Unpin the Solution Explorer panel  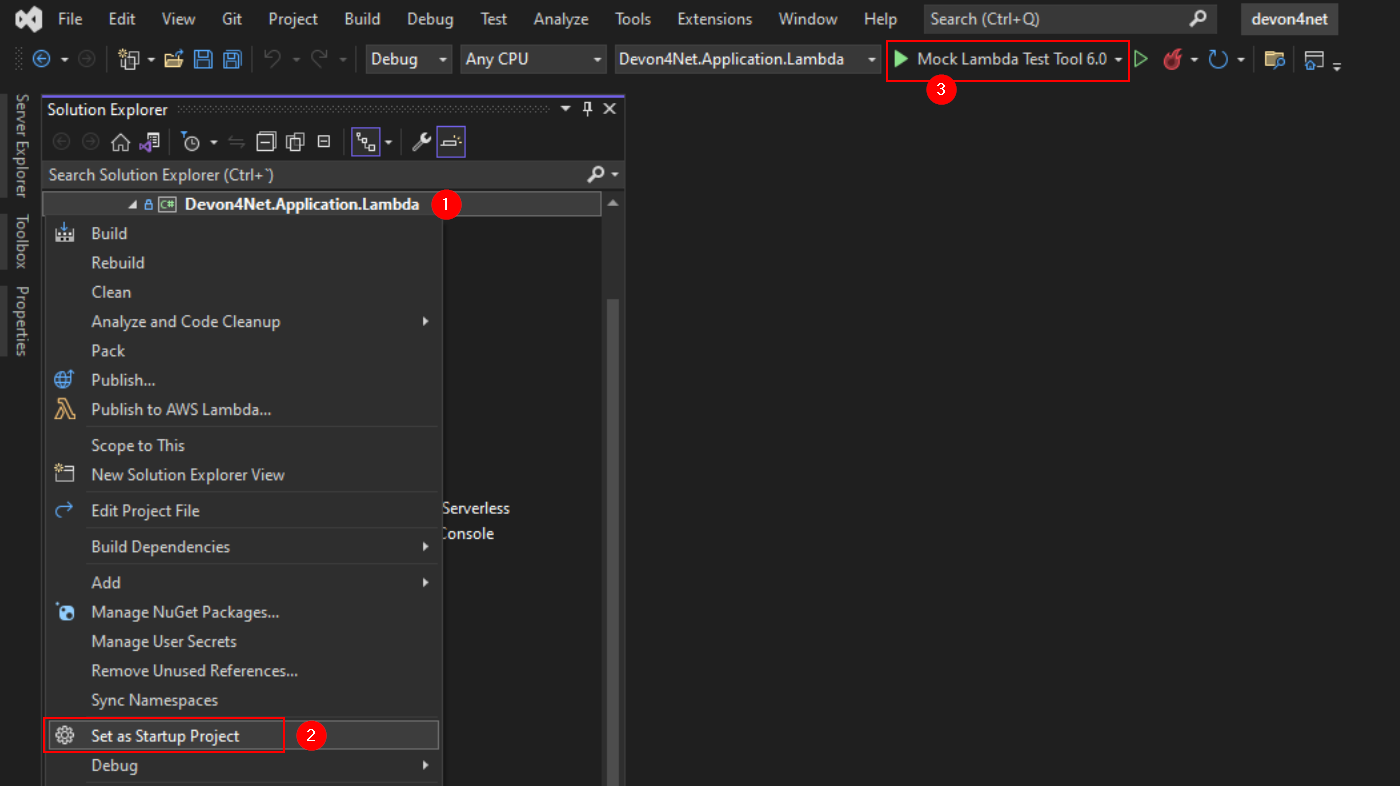coord(586,108)
